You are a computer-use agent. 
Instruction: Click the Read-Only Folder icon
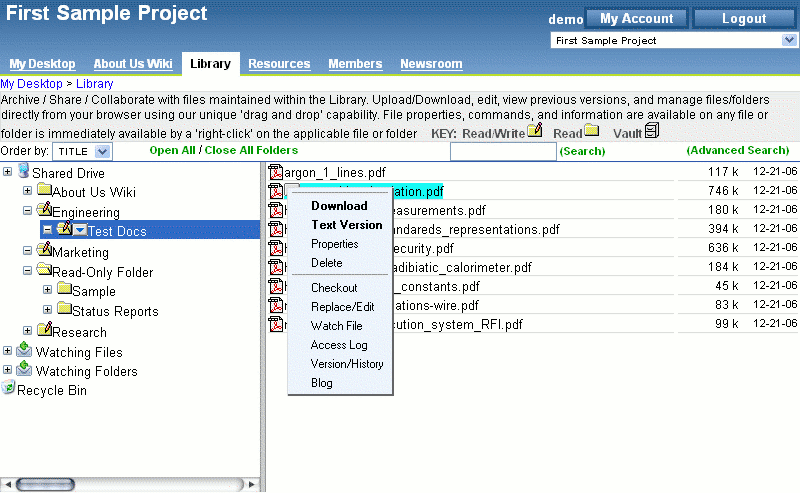pos(44,269)
